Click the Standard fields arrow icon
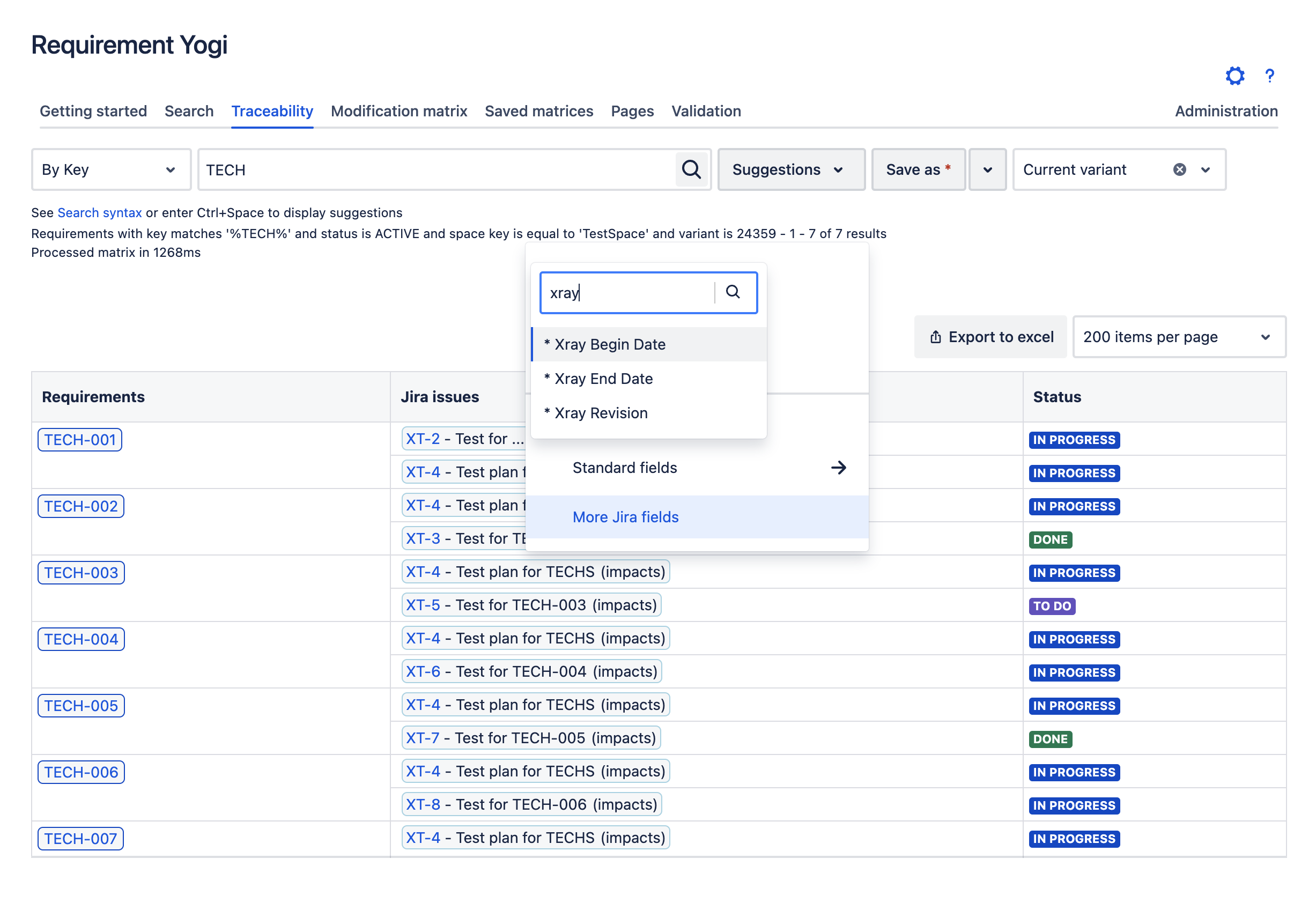 [x=840, y=467]
